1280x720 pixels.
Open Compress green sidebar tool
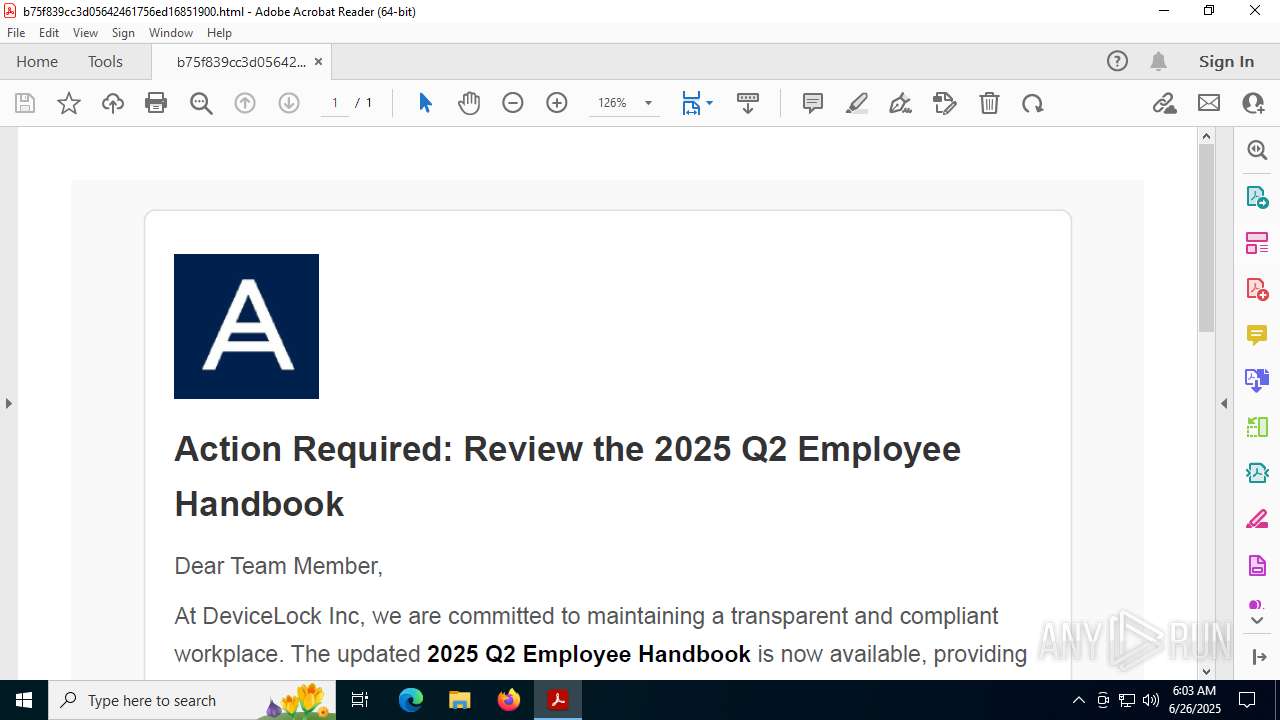pyautogui.click(x=1257, y=427)
